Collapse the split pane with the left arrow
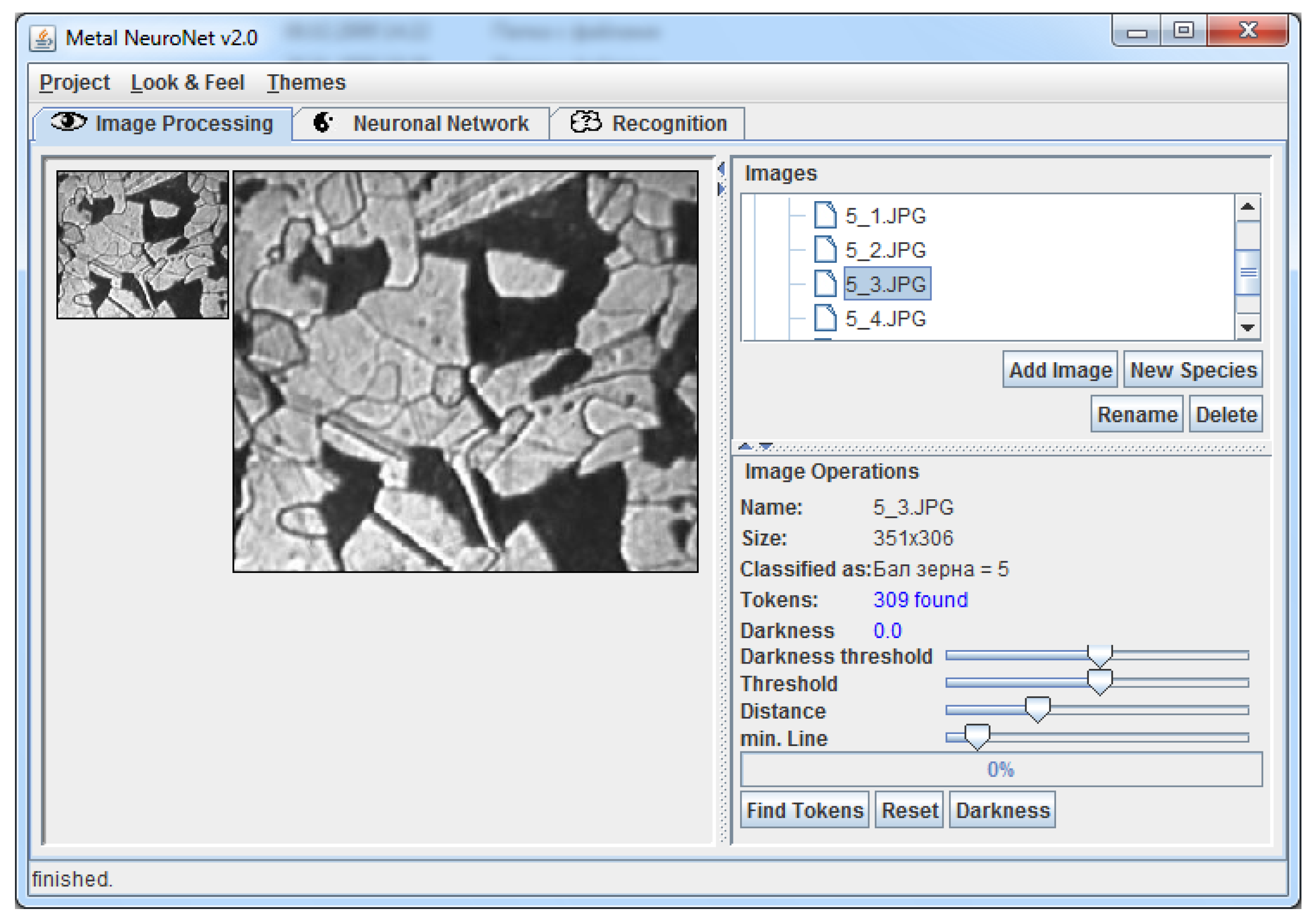Viewport: 1314px width, 924px height. 721,169
